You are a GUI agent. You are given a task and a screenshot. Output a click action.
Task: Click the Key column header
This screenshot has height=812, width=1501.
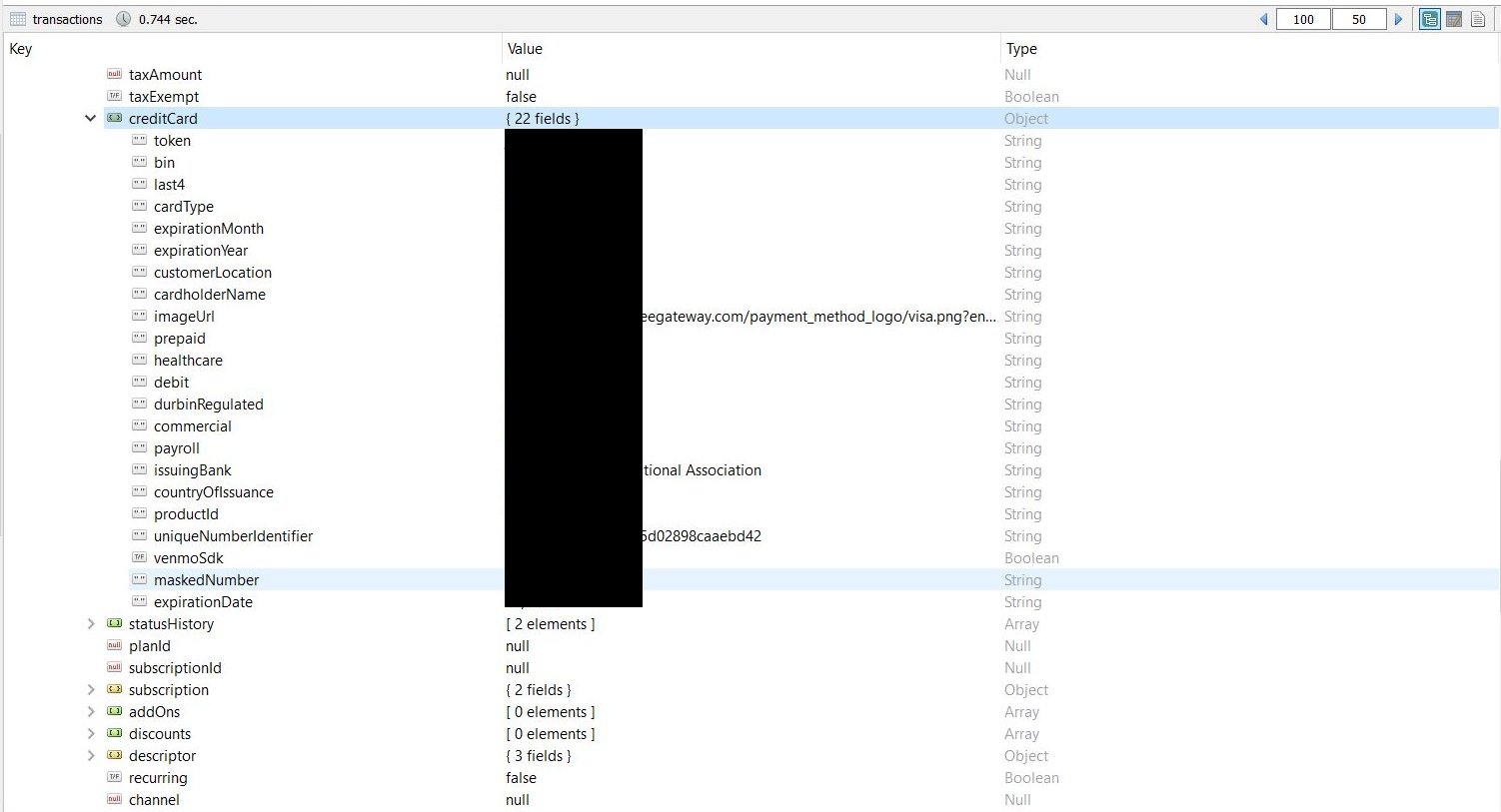(x=21, y=49)
